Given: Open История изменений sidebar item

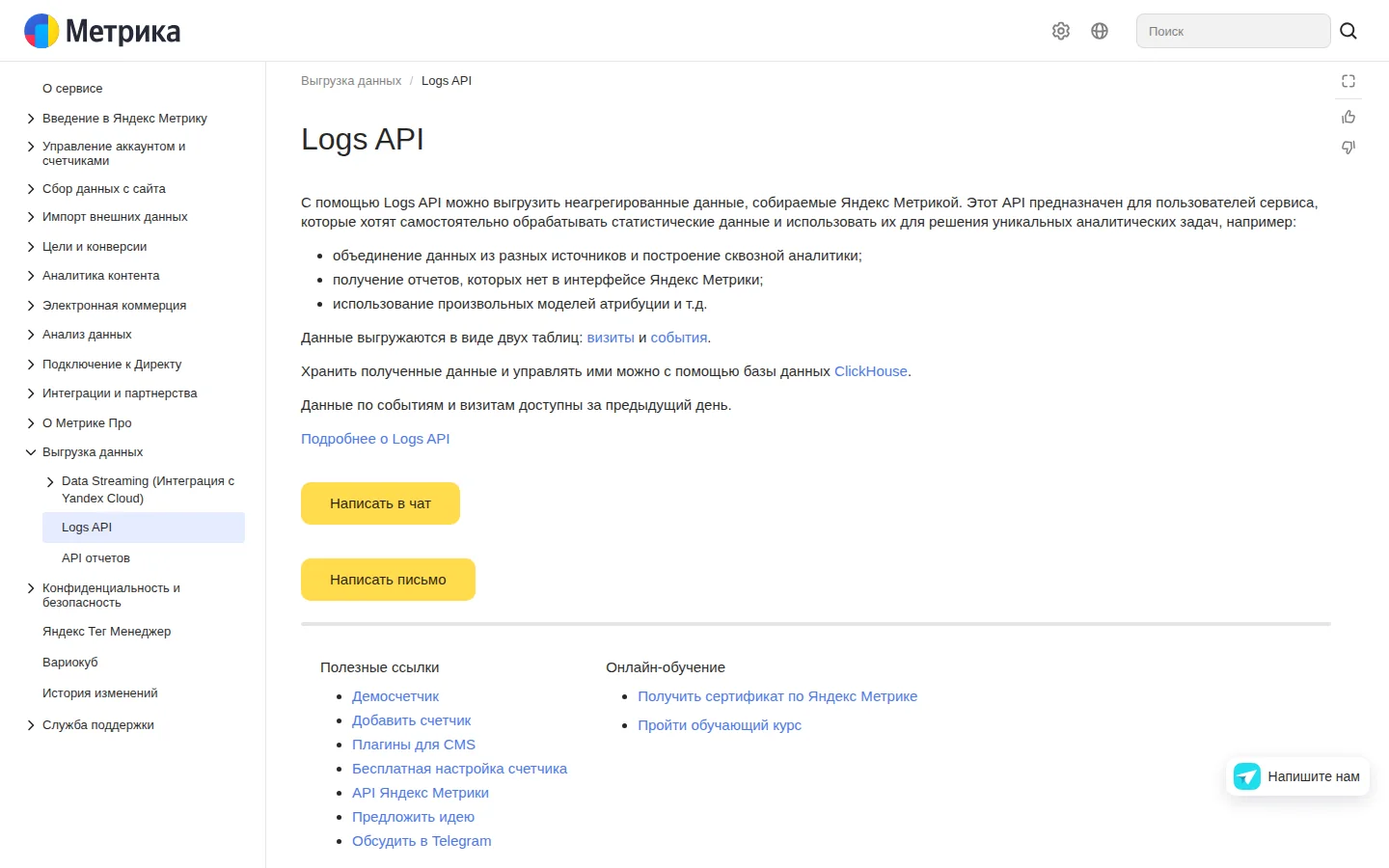Looking at the screenshot, I should click(99, 693).
